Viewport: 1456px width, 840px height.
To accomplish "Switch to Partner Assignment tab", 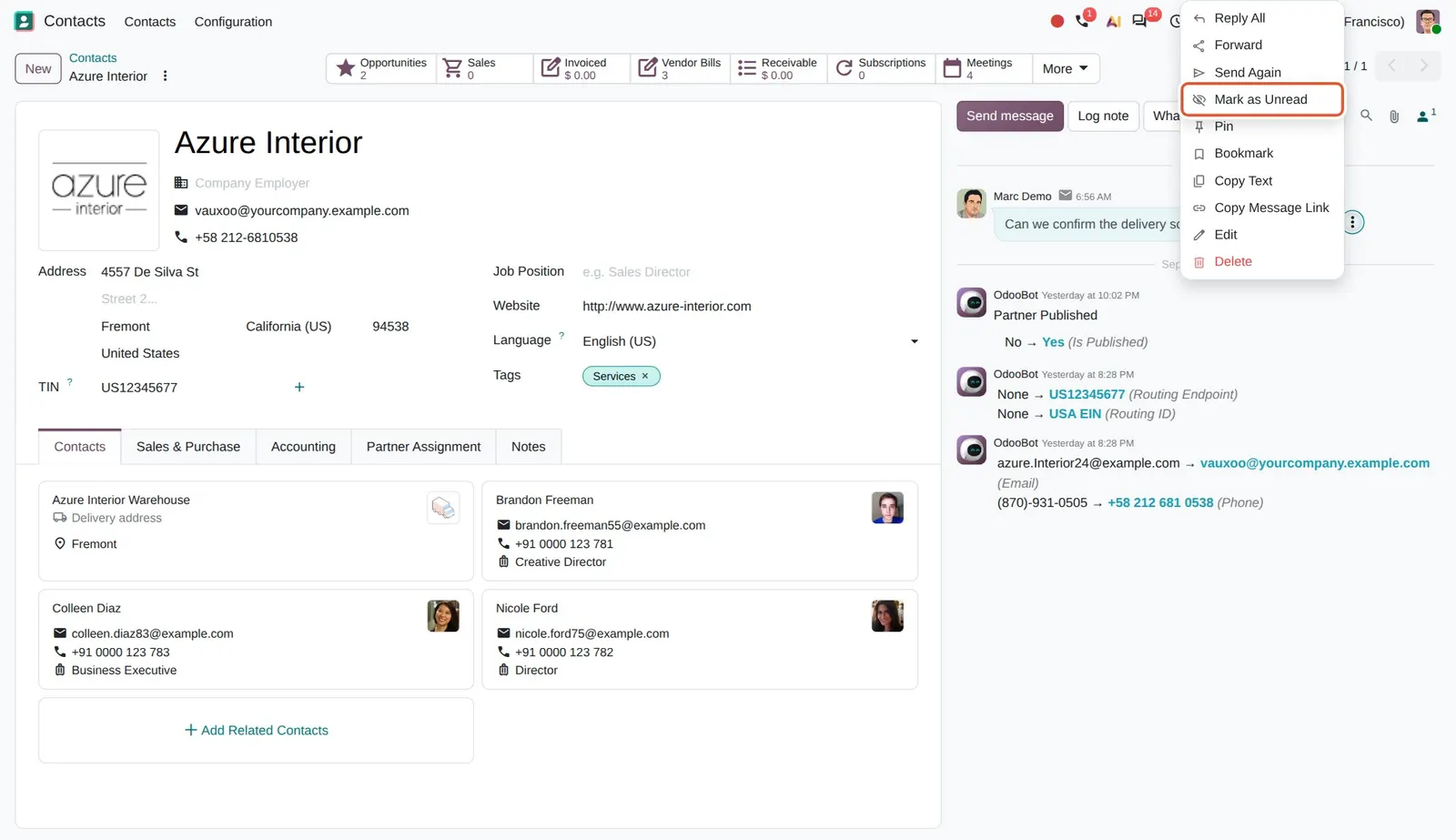I will (x=423, y=447).
